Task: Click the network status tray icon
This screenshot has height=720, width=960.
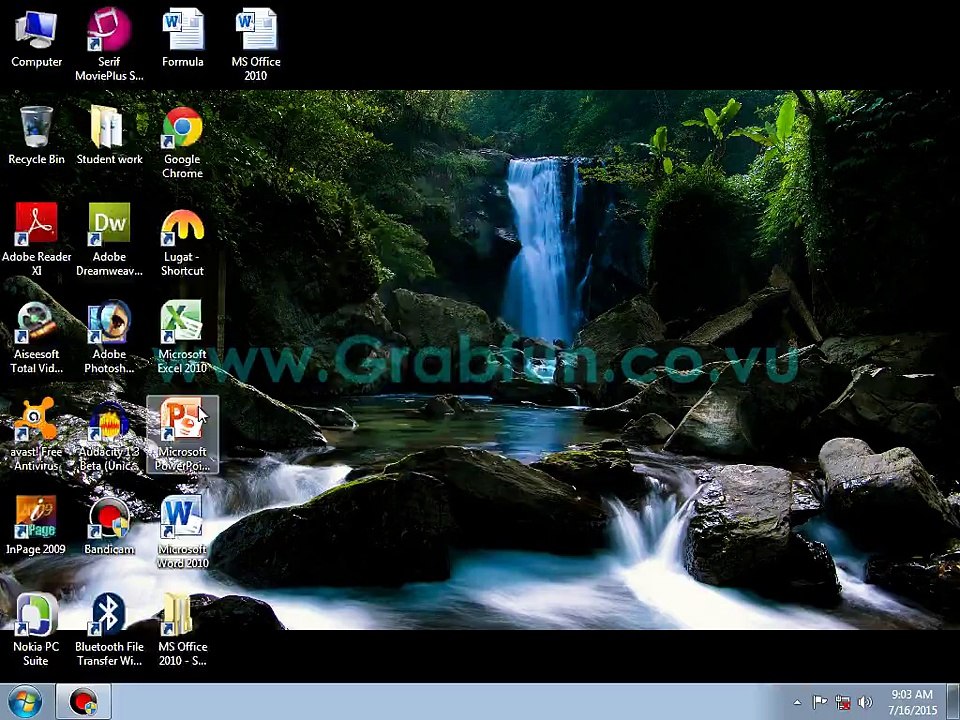Action: (x=843, y=702)
